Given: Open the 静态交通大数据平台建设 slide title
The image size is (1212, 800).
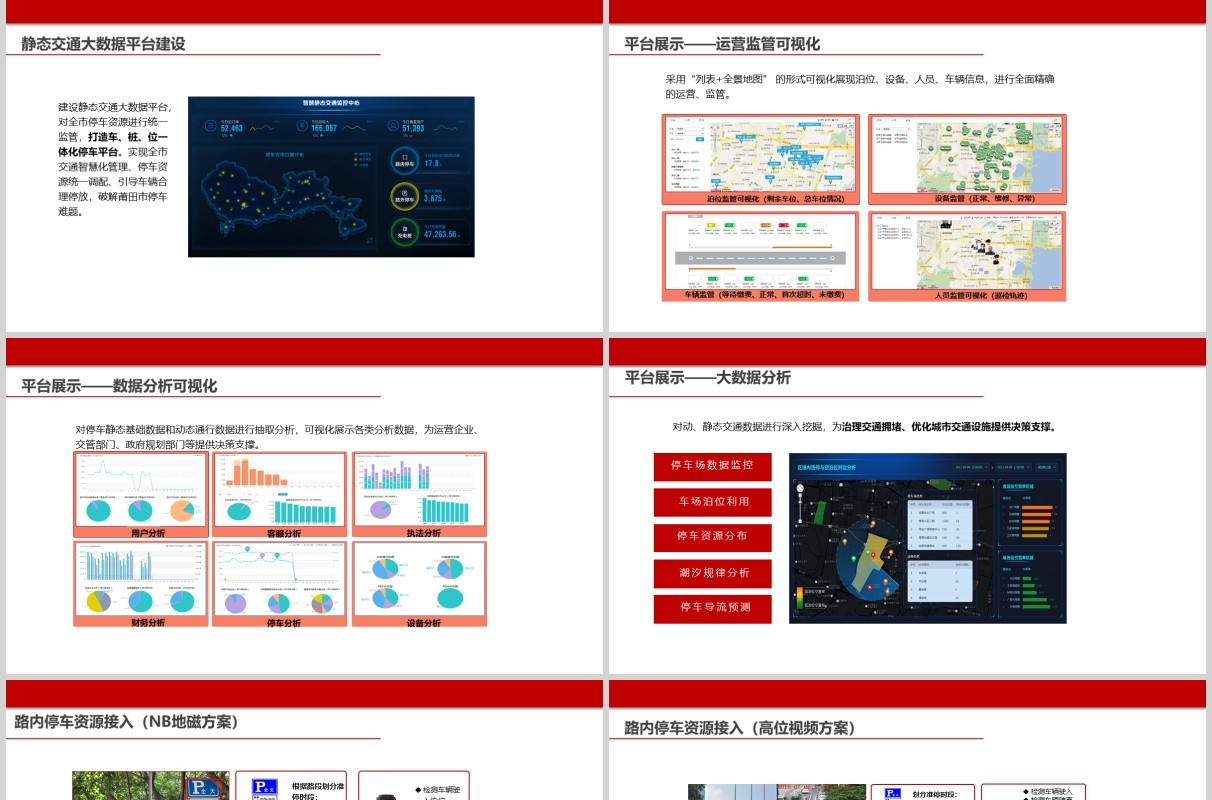Looking at the screenshot, I should coord(103,44).
